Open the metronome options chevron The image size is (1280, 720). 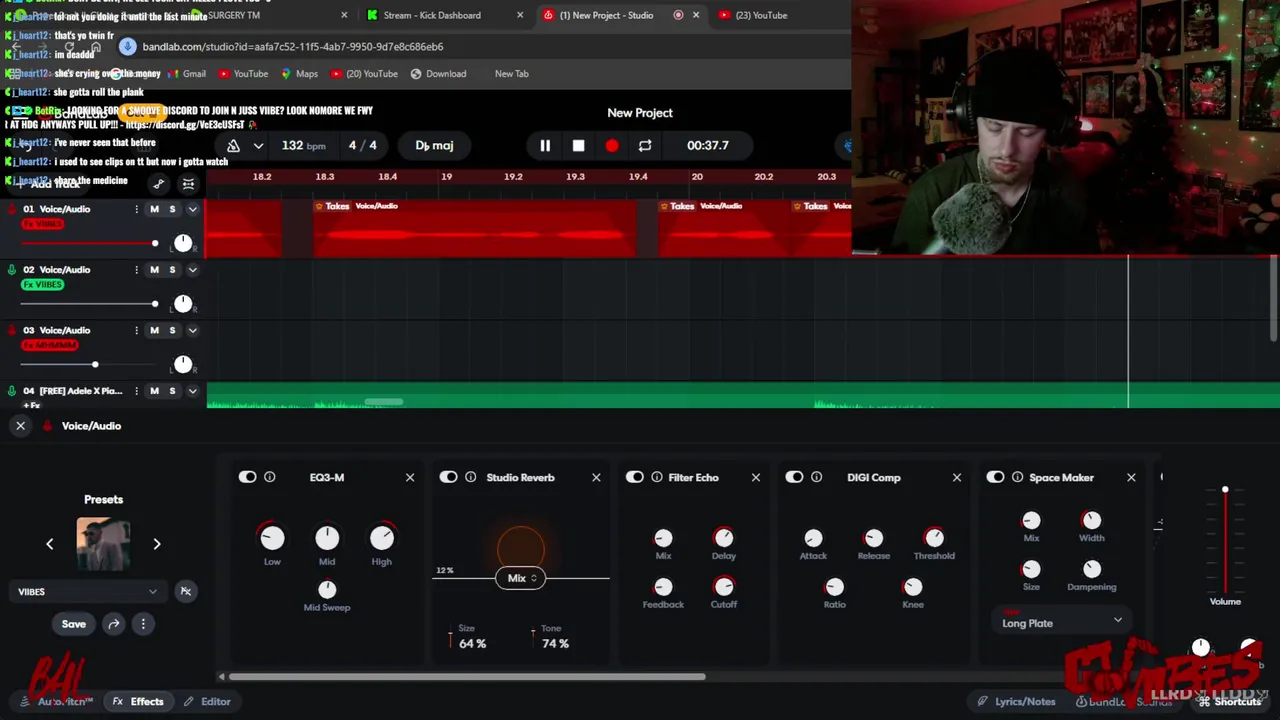[258, 146]
